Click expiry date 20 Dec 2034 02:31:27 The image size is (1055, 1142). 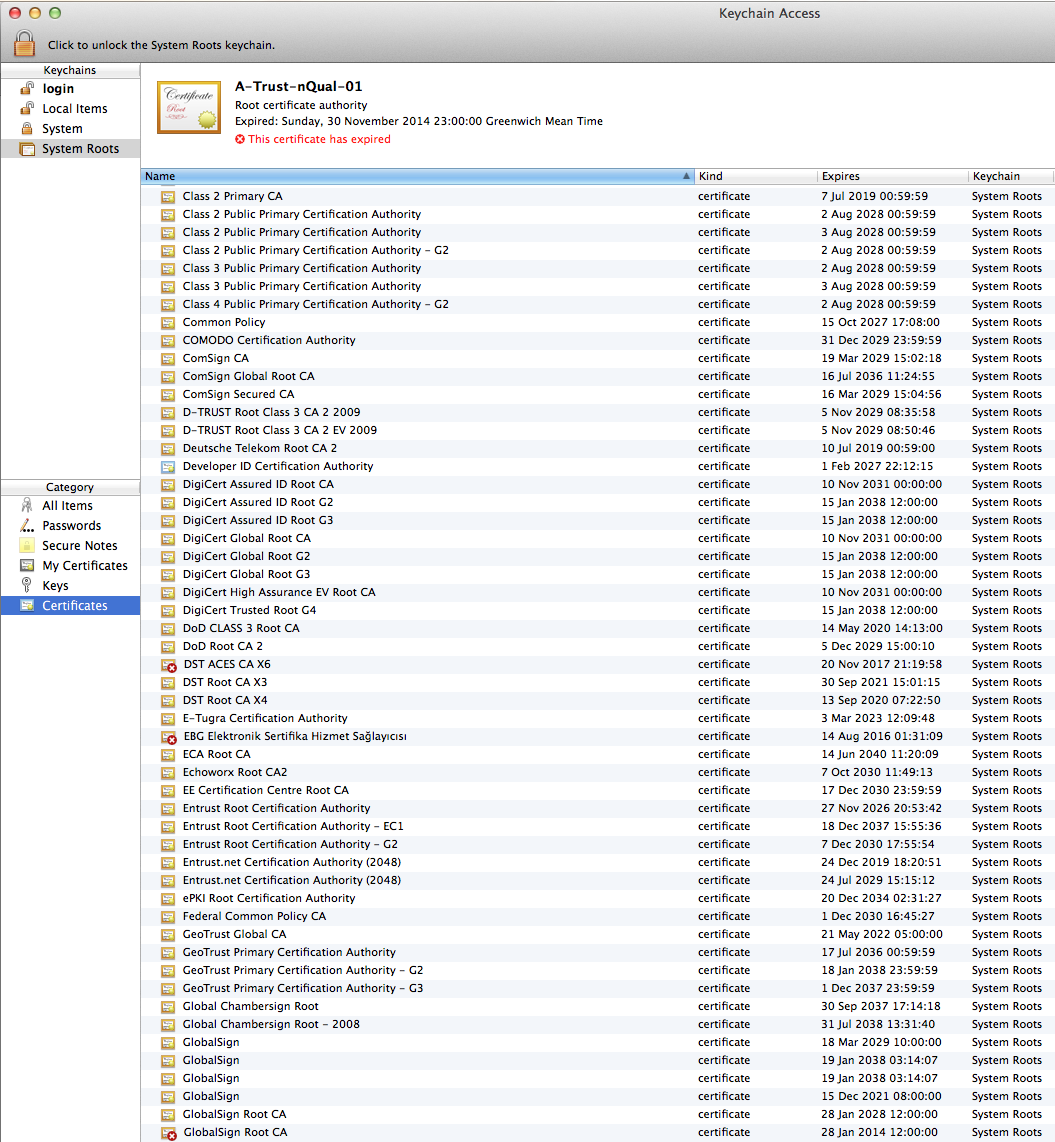pos(881,899)
